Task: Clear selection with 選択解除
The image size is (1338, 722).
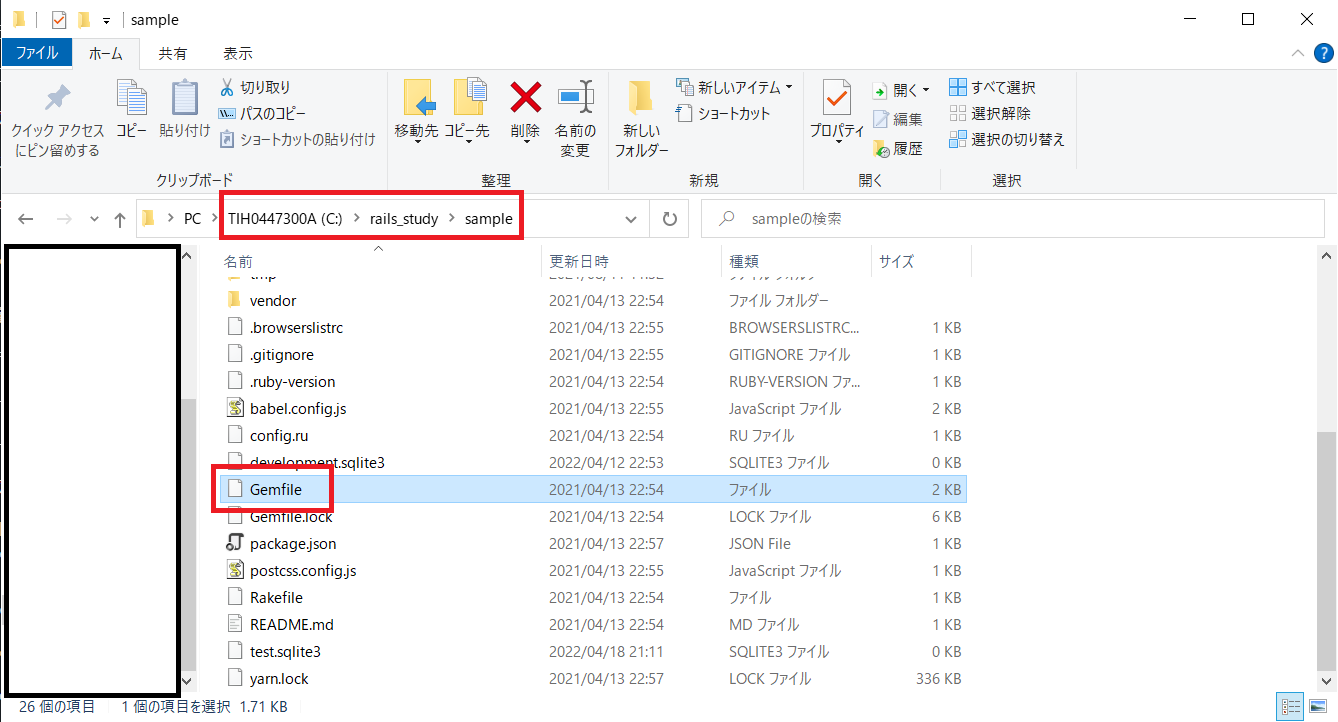Action: (x=989, y=113)
